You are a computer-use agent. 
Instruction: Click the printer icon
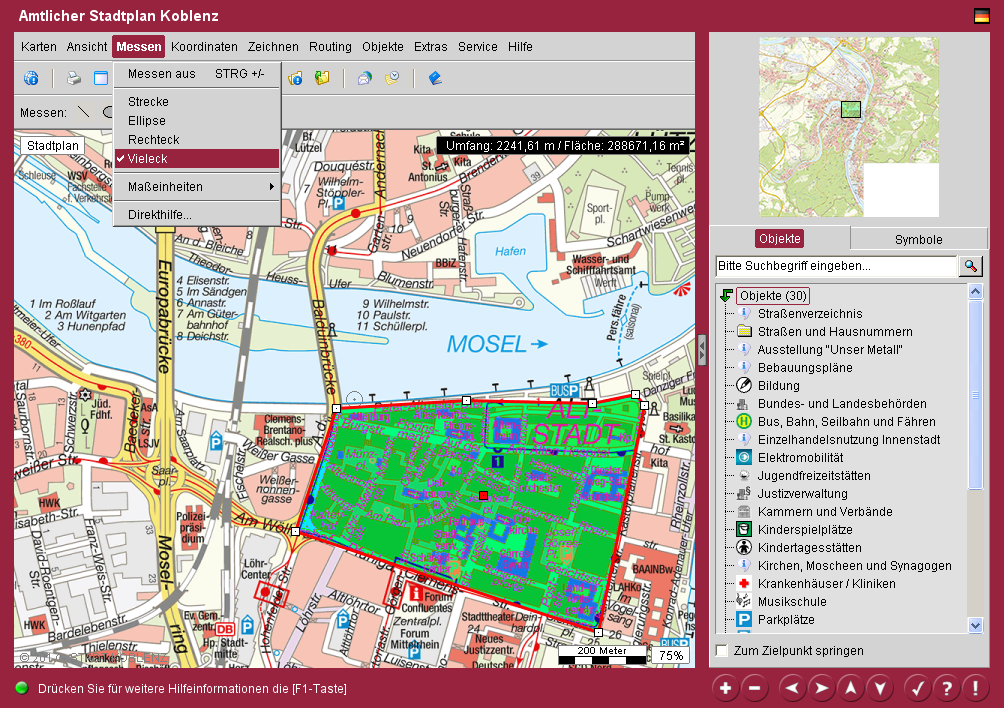[x=73, y=78]
